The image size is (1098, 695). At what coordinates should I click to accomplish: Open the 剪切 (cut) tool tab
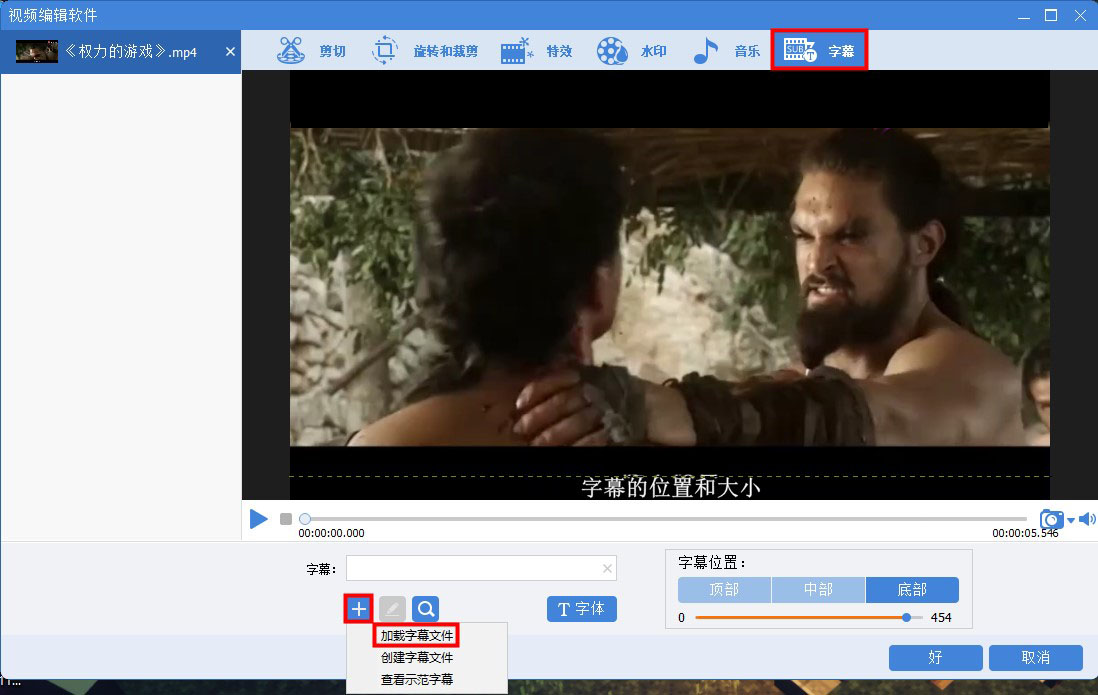pos(312,50)
